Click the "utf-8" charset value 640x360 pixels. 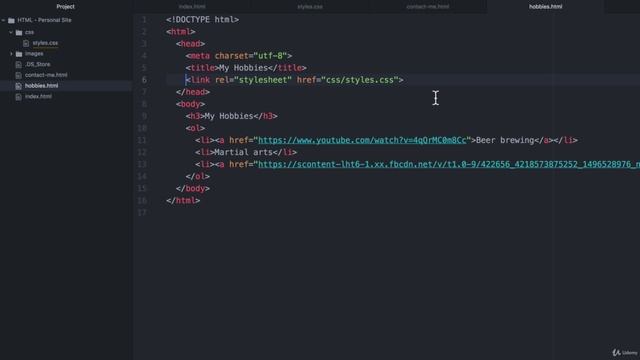coord(270,56)
